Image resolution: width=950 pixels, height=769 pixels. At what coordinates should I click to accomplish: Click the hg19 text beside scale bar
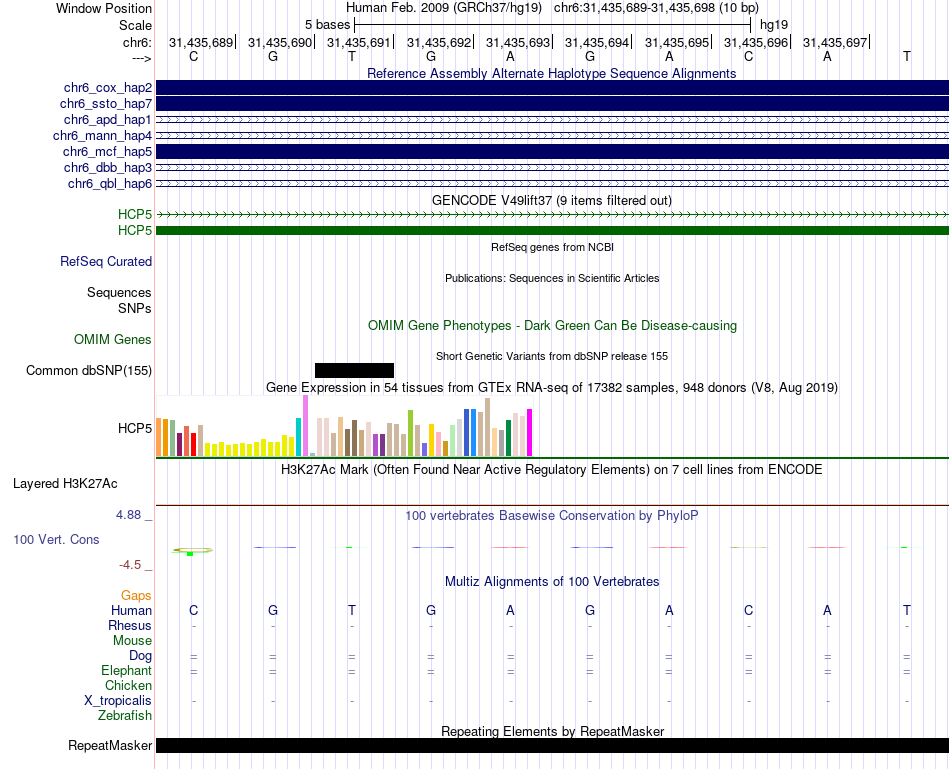(774, 25)
